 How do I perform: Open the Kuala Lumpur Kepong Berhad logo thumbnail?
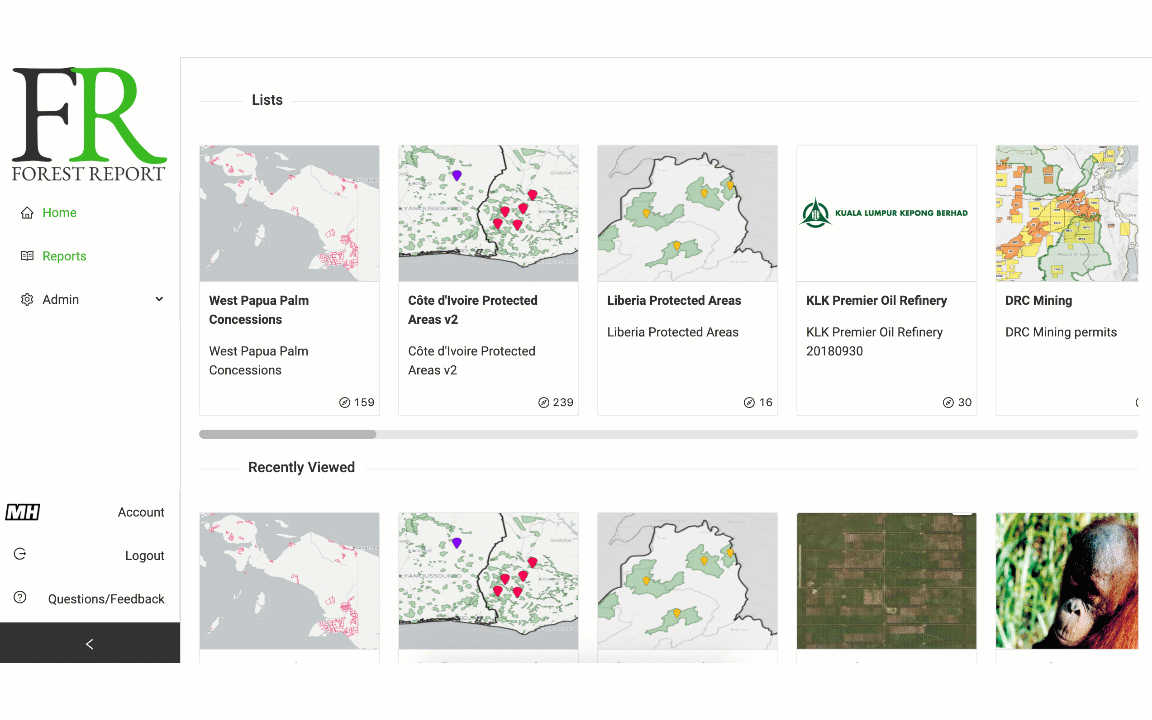click(x=887, y=213)
